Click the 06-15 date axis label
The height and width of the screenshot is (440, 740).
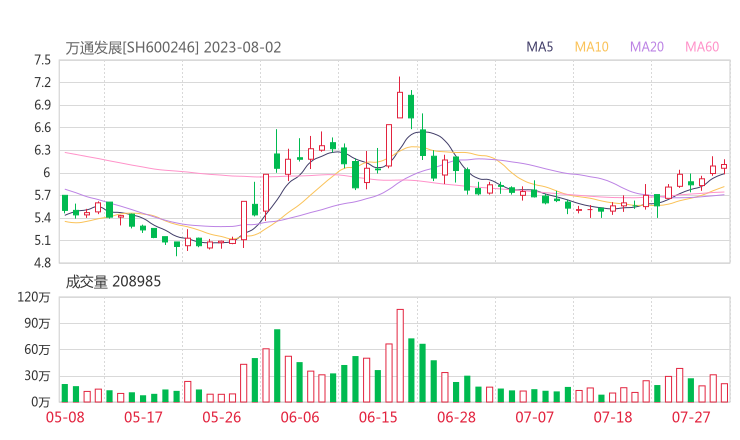[x=378, y=417]
